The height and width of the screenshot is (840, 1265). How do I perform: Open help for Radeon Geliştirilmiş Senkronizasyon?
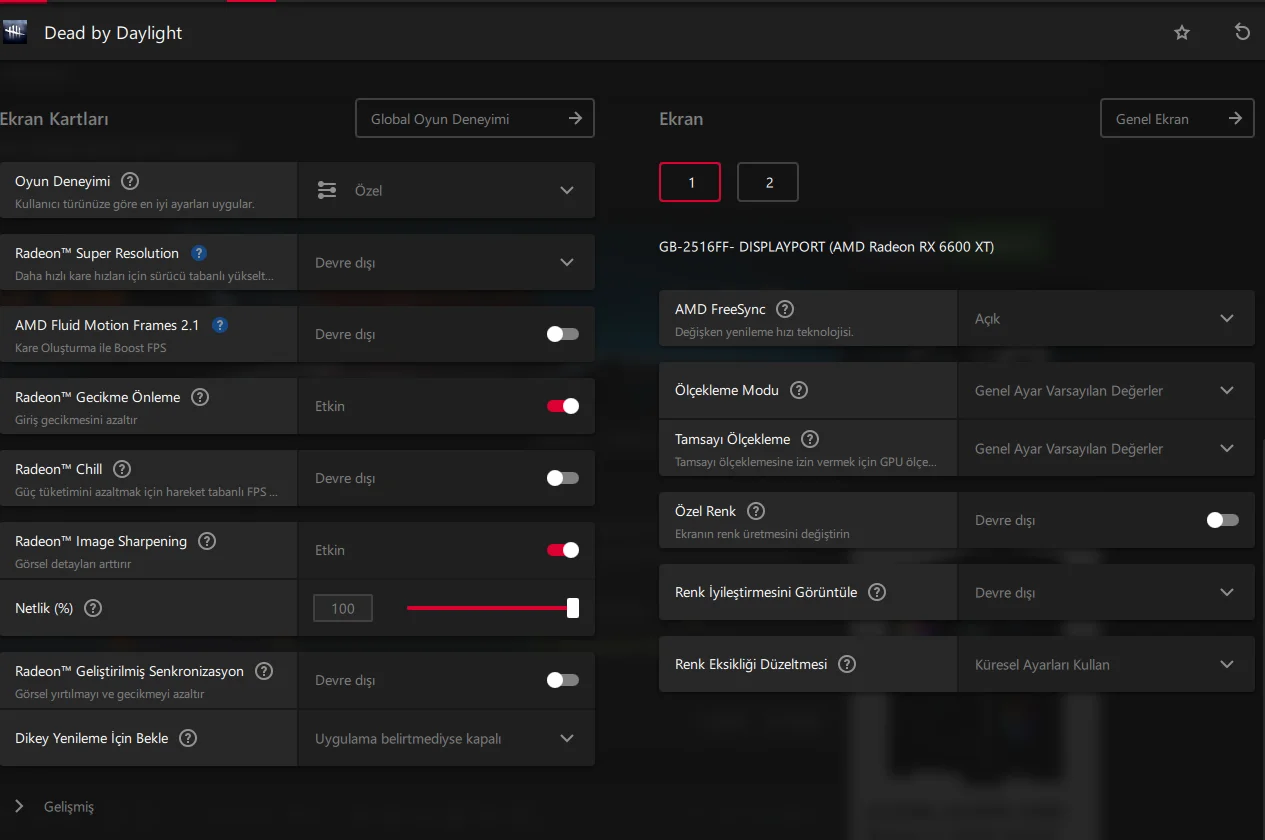[x=264, y=672]
